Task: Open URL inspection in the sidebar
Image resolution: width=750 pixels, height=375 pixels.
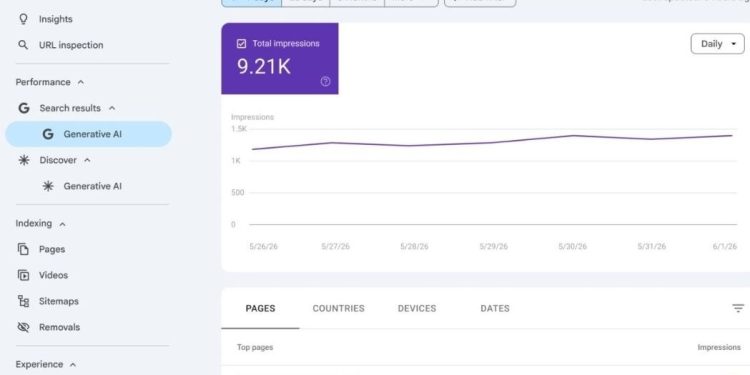Action: click(x=71, y=45)
